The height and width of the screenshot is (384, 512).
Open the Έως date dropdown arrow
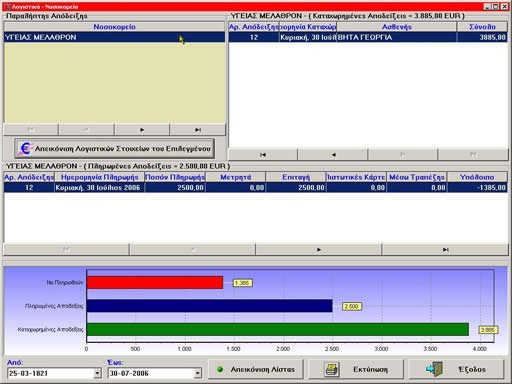(x=198, y=373)
